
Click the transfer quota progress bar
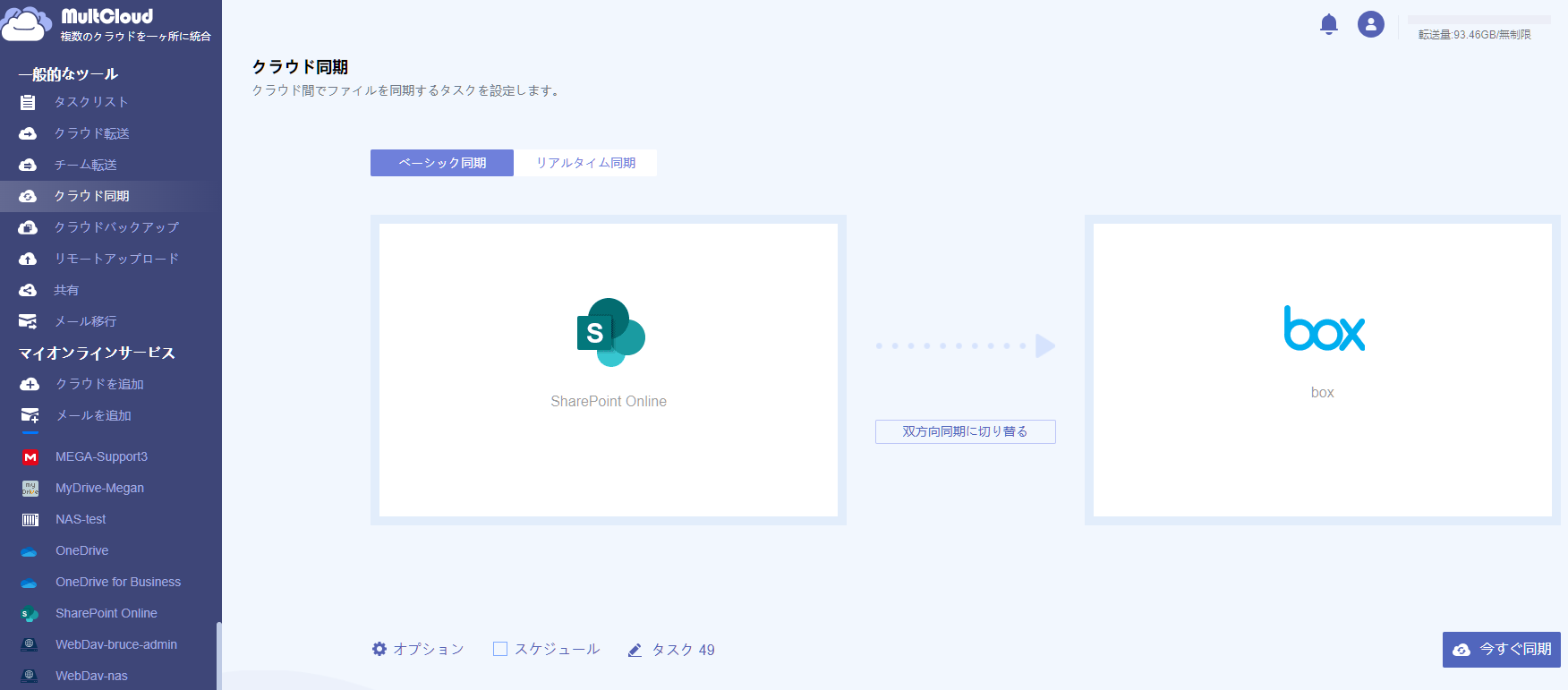tap(1479, 20)
